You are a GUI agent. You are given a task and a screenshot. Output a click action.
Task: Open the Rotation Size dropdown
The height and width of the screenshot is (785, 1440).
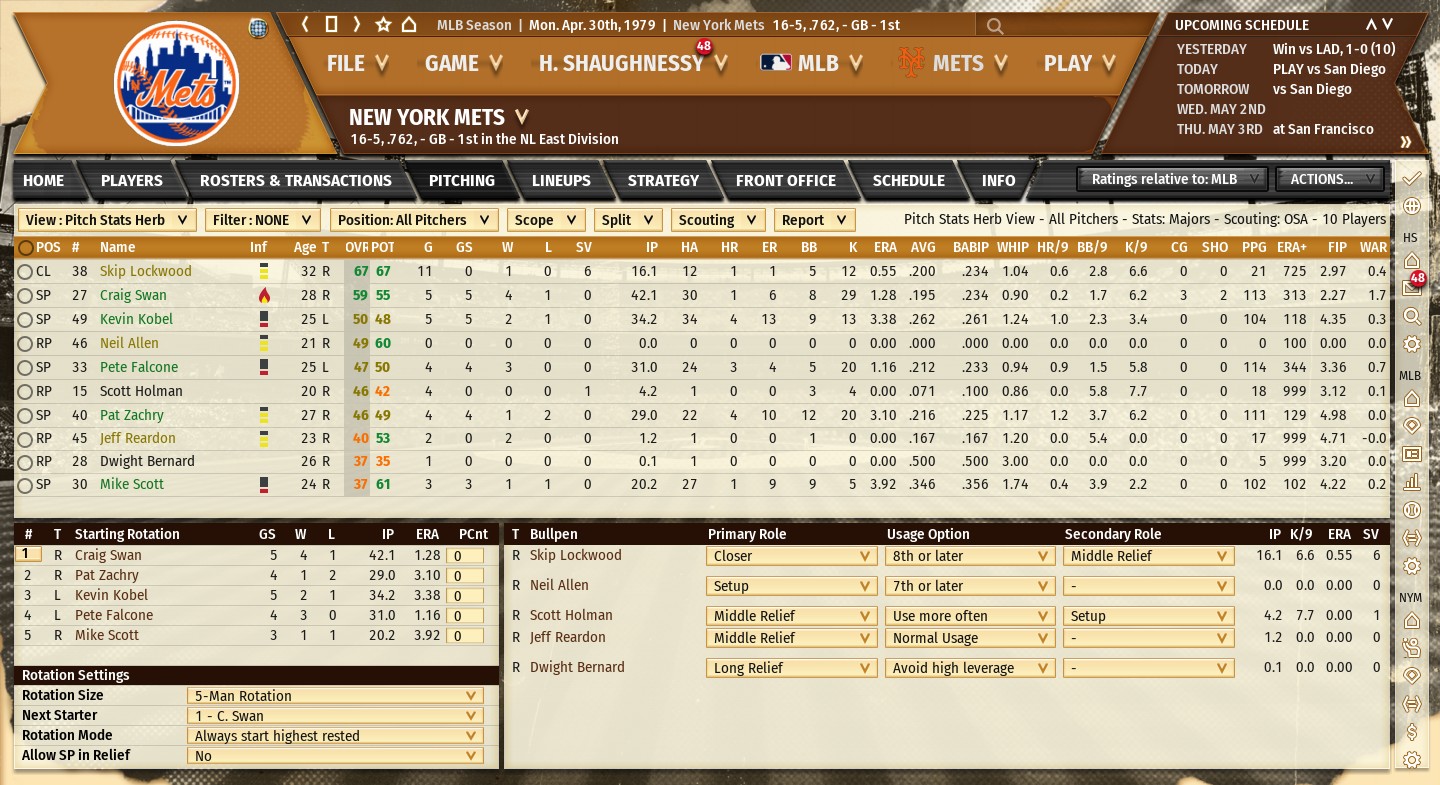334,696
